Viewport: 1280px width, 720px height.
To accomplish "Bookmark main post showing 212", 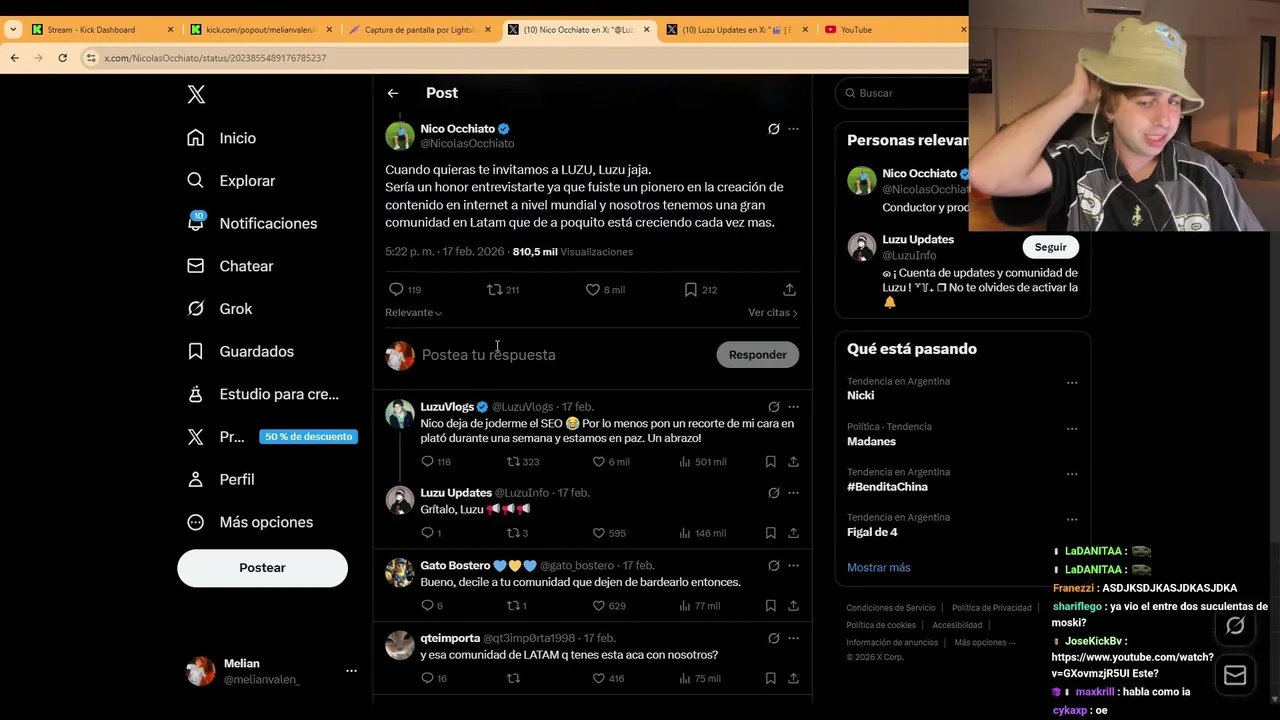I will point(700,290).
